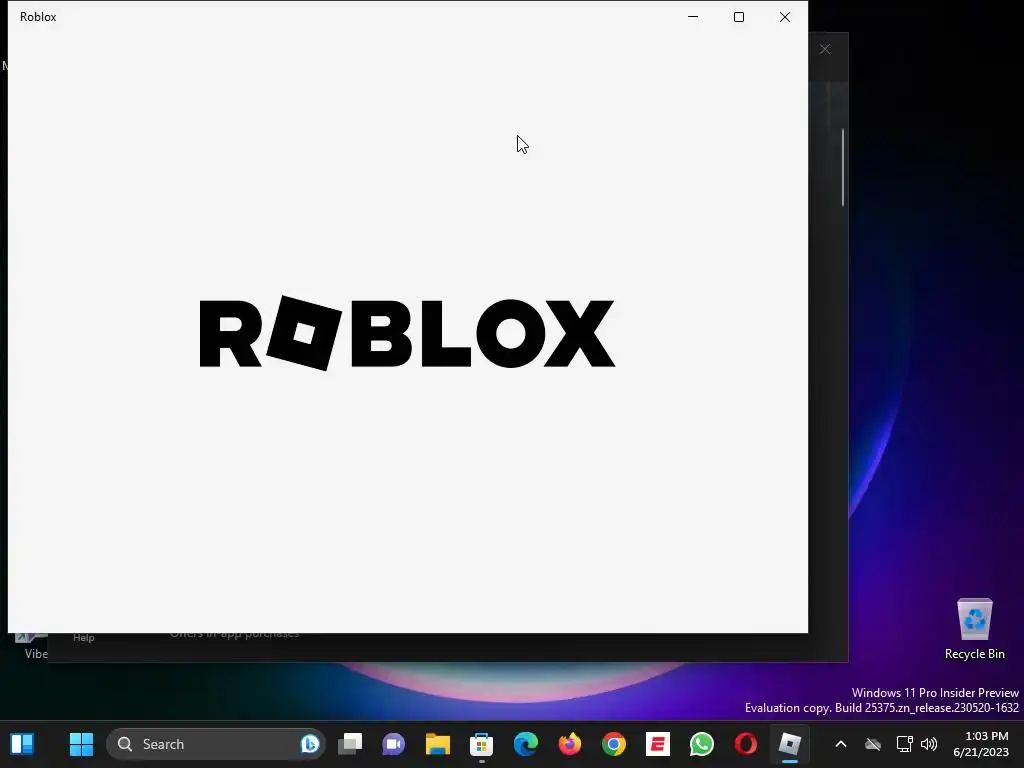This screenshot has width=1024, height=768.
Task: Open network settings from the tray icon
Action: point(904,744)
